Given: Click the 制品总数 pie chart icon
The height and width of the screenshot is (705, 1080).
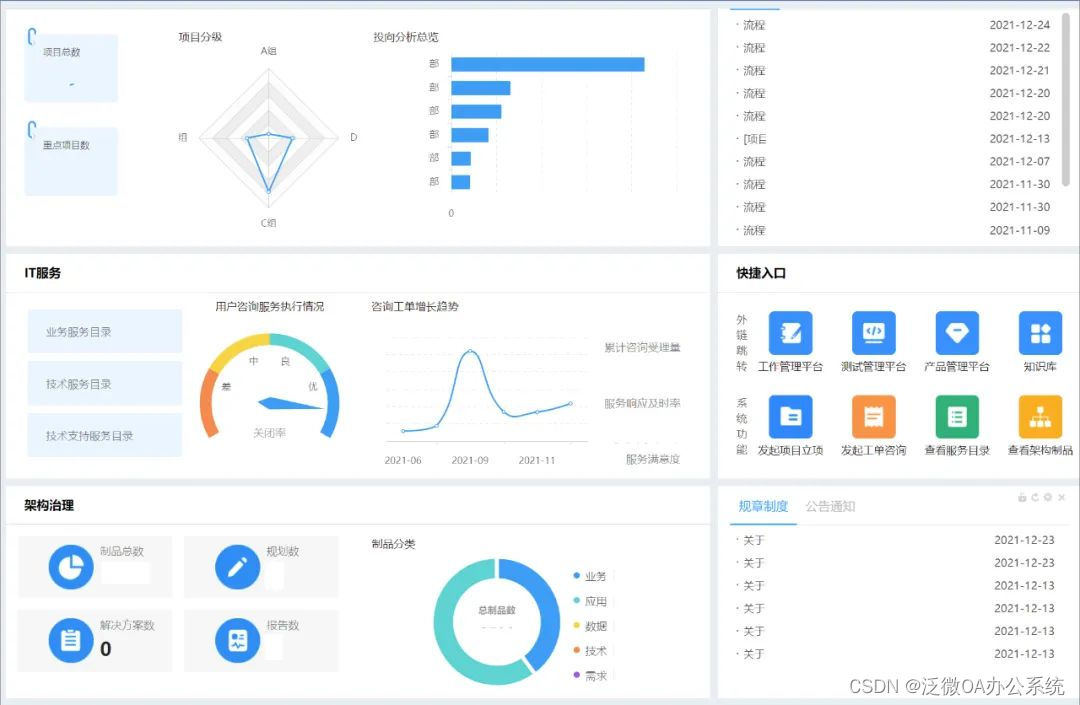Looking at the screenshot, I should click(71, 567).
